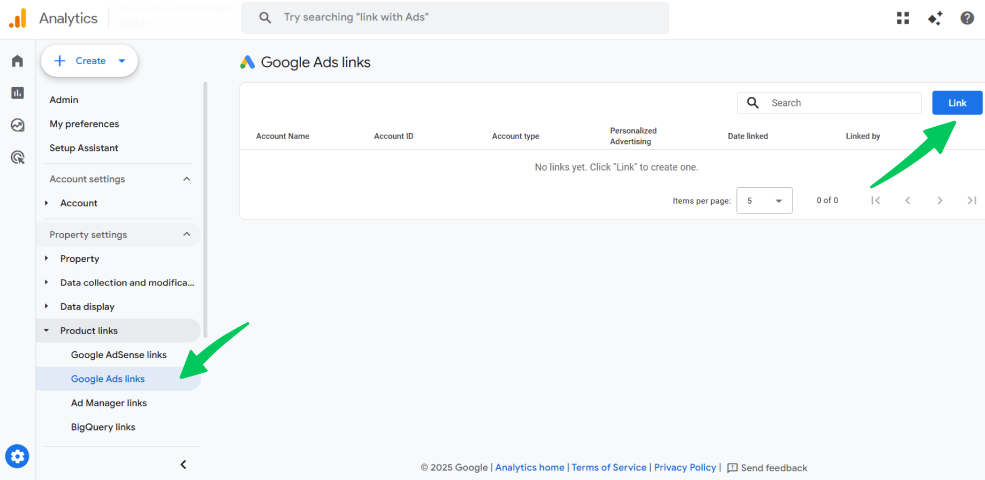Screen dimensions: 985x480
Task: Click the magnifier icon in top search bar
Action: click(x=266, y=18)
